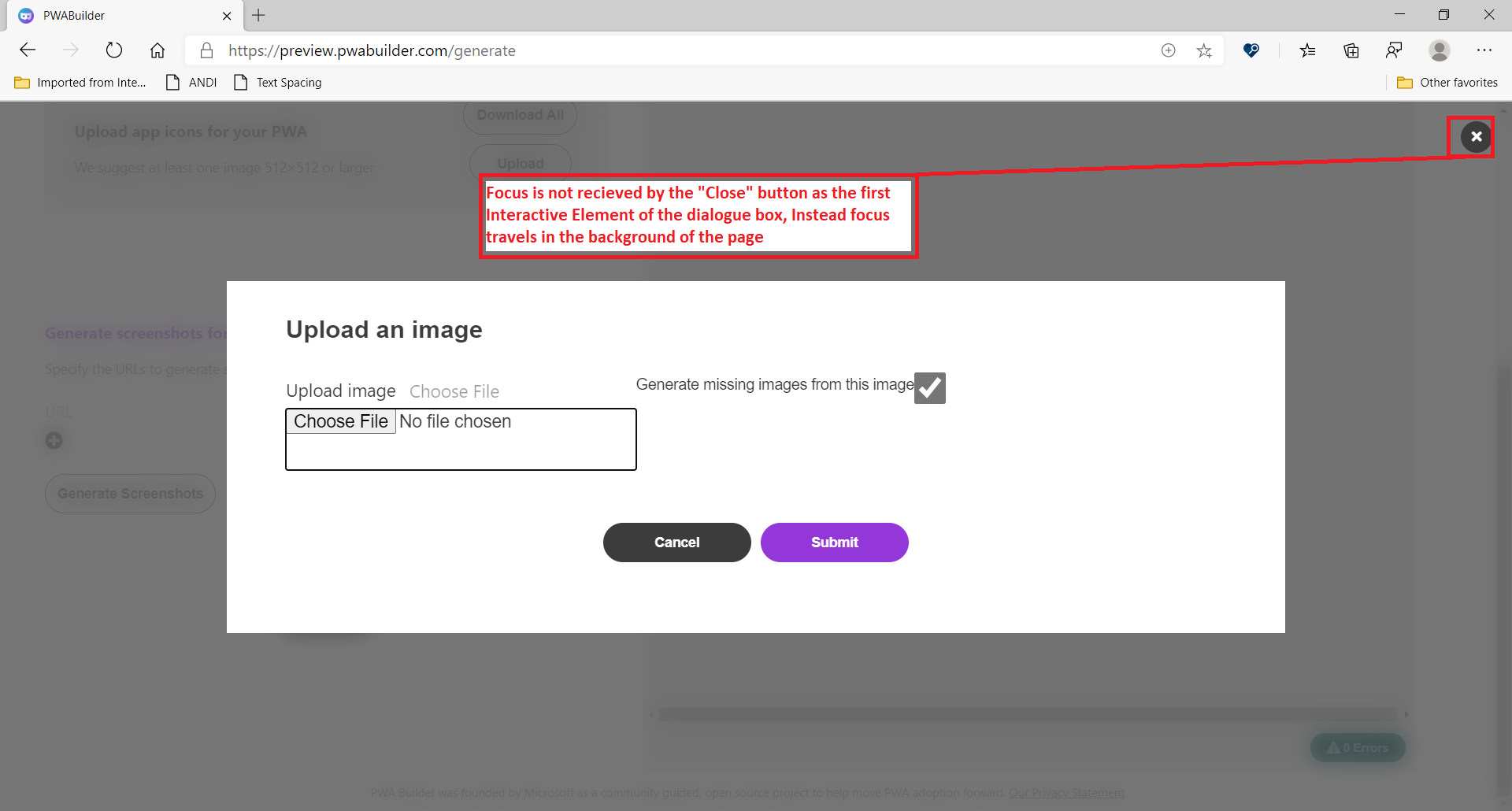Open the profile avatar icon
The width and height of the screenshot is (1512, 811).
1439,50
